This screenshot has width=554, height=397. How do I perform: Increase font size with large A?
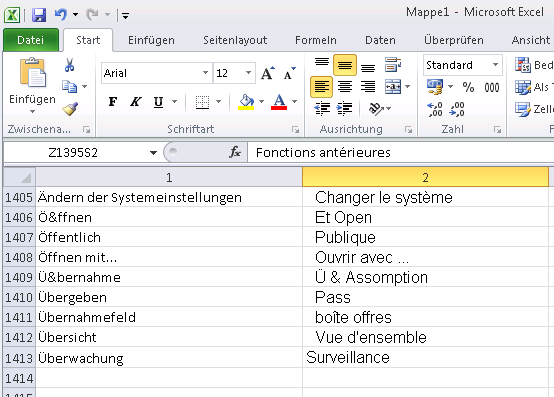point(267,73)
